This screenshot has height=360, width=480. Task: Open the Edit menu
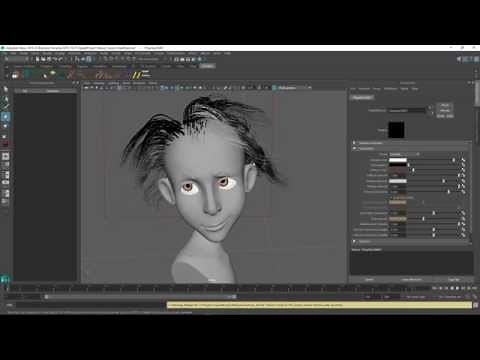13,53
